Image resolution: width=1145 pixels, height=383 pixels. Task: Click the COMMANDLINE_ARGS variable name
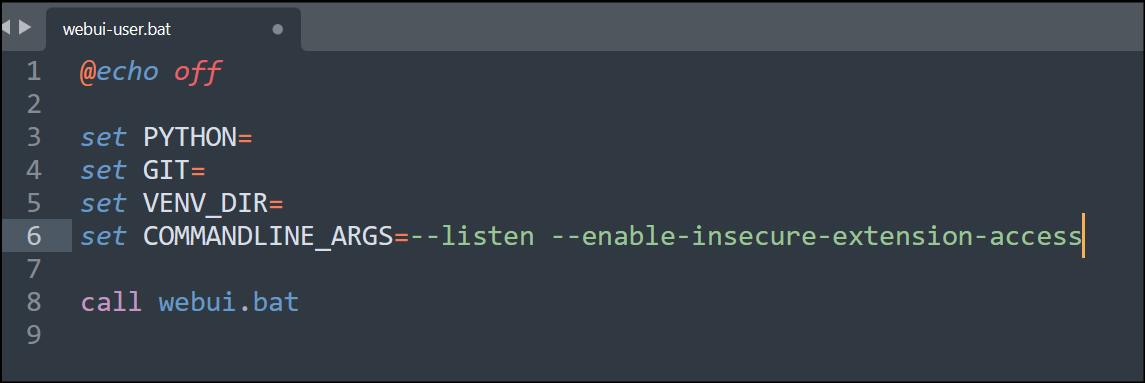[x=269, y=236]
